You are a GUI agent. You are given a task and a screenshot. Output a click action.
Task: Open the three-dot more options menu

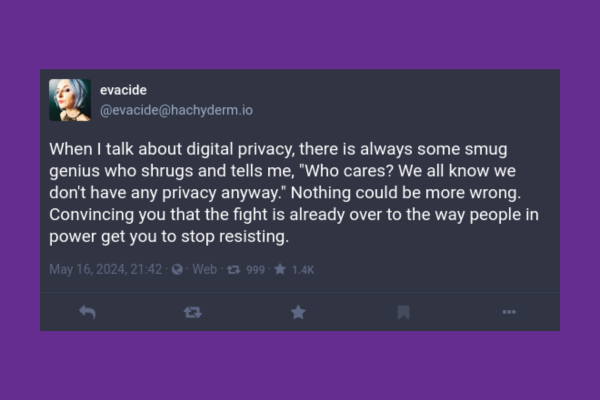click(x=509, y=312)
